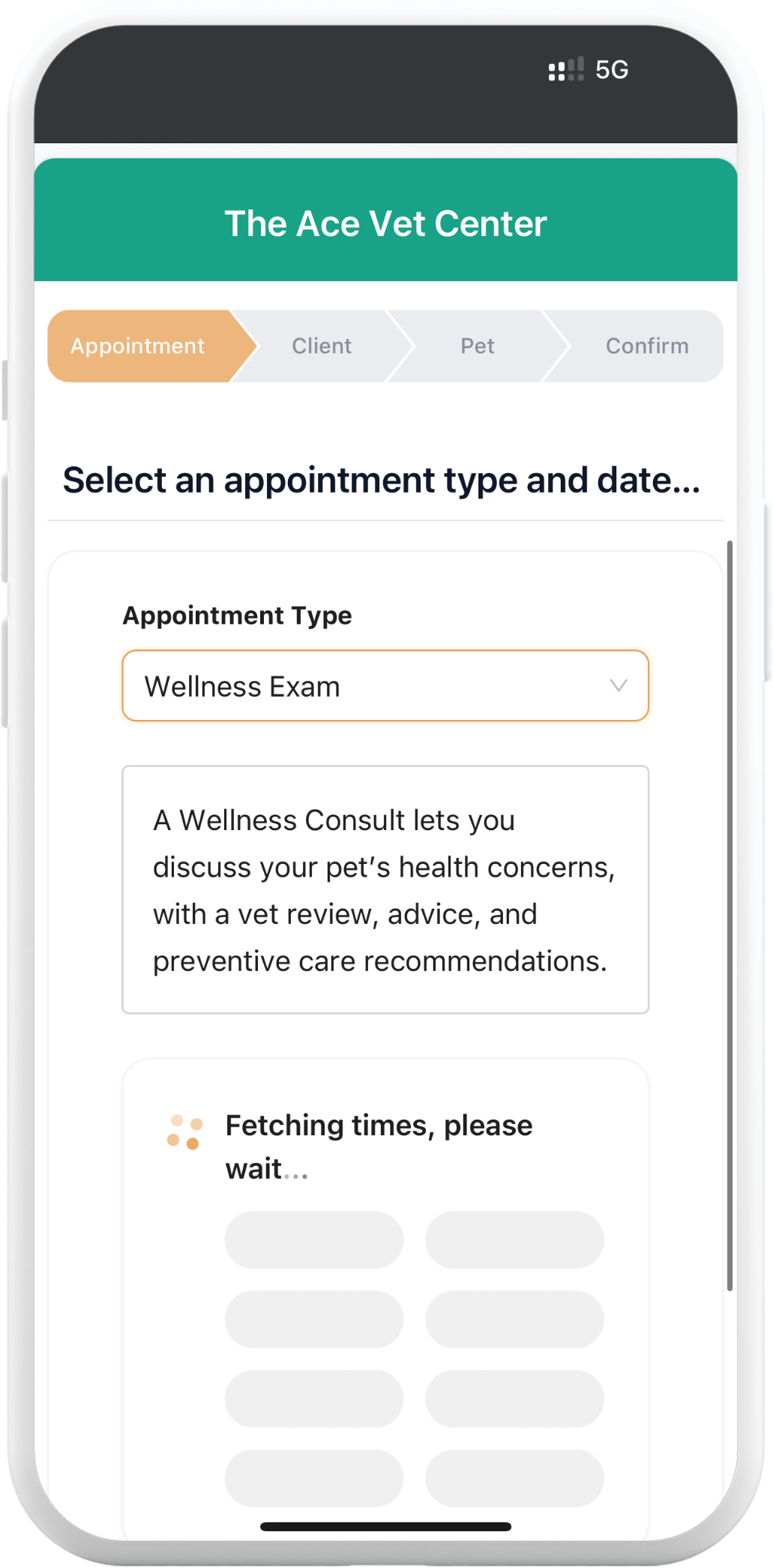Select the second-row right time placeholder
Image resolution: width=773 pixels, height=1568 pixels.
(514, 1319)
